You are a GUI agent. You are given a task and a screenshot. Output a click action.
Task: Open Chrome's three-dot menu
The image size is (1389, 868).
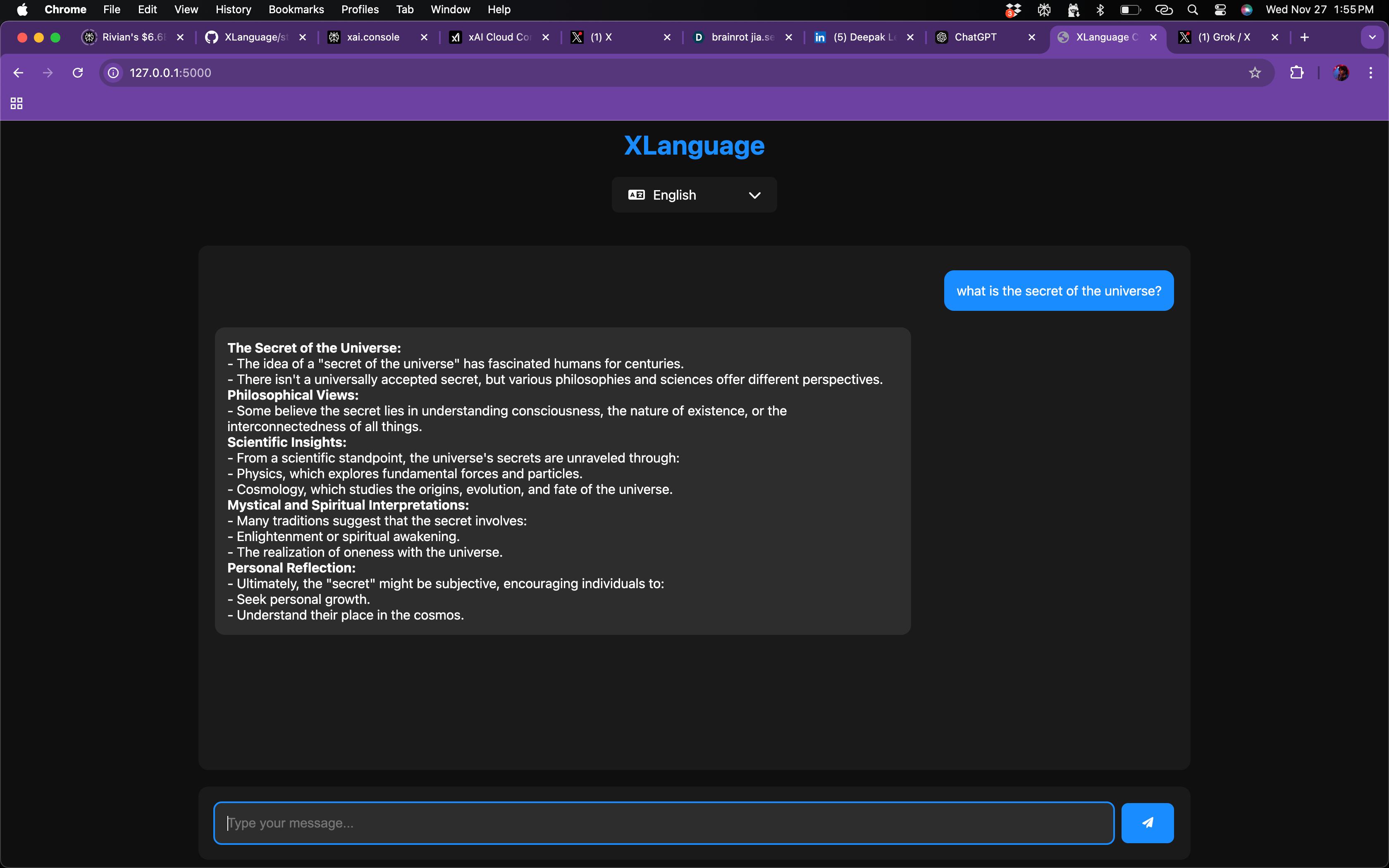coord(1371,72)
